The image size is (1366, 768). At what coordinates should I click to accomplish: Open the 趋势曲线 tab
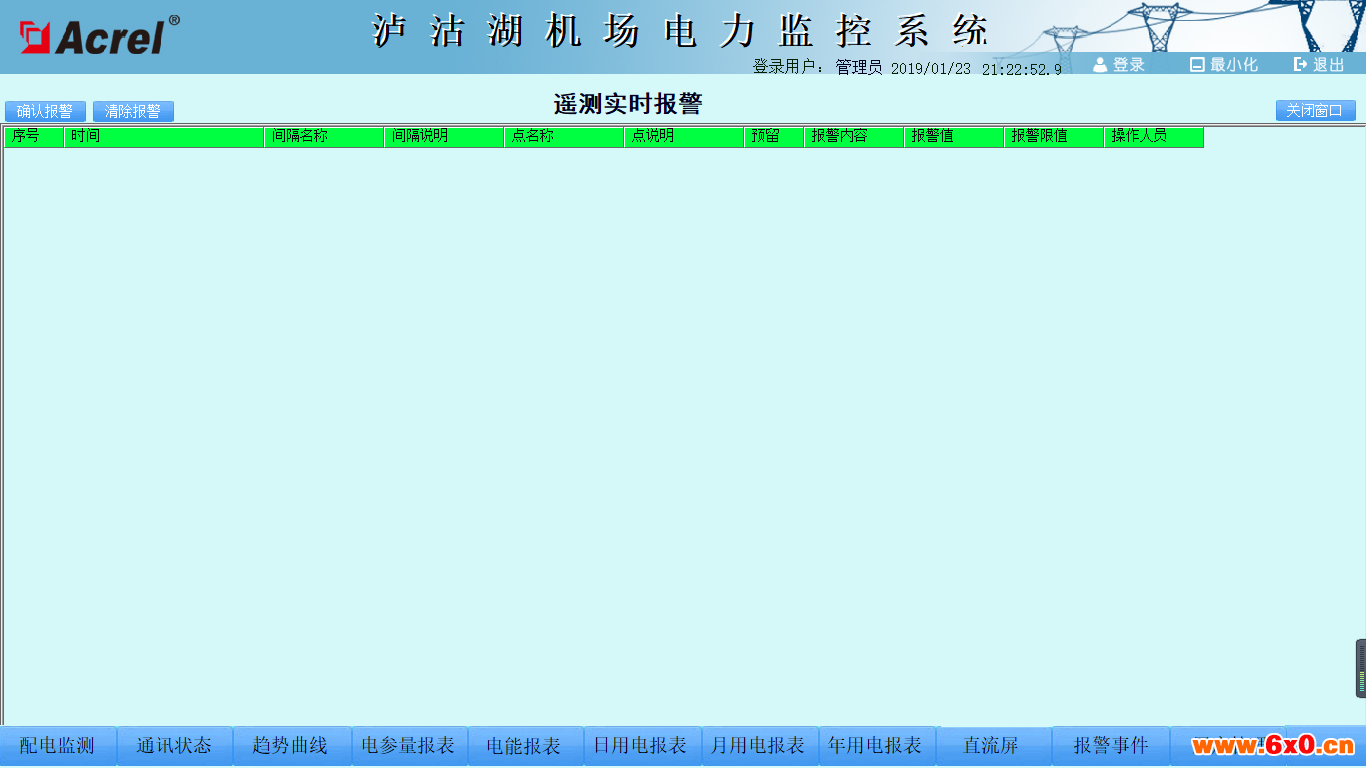pos(290,746)
